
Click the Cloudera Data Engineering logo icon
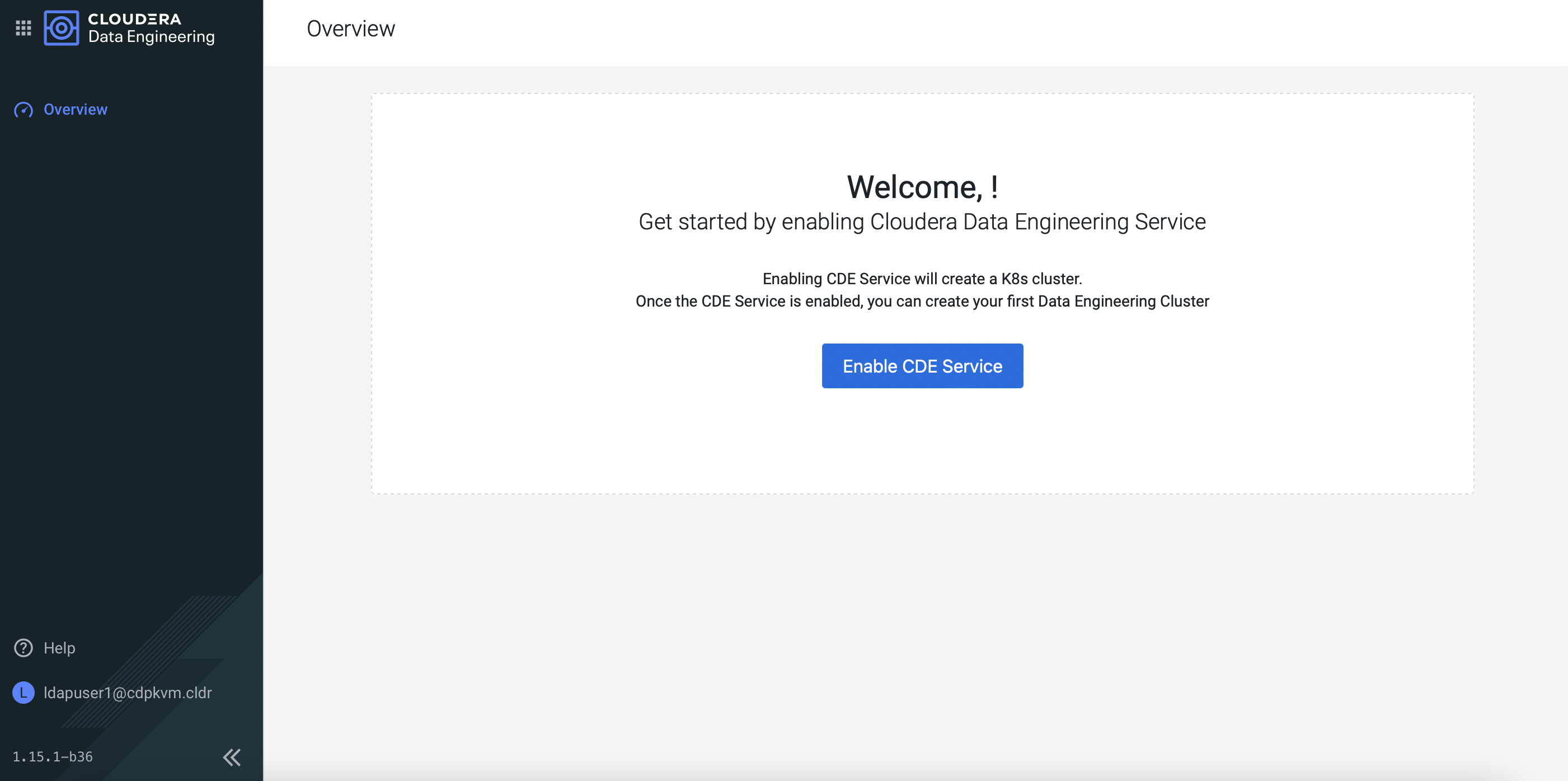[61, 28]
